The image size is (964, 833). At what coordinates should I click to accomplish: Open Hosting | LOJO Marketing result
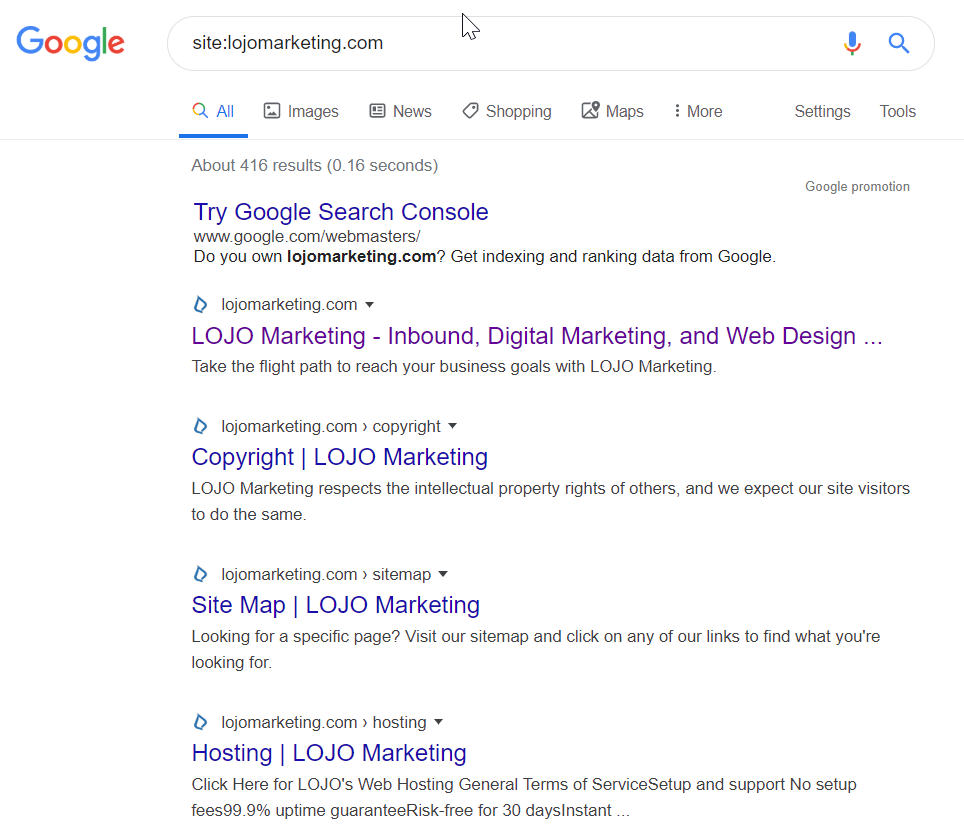pos(329,753)
